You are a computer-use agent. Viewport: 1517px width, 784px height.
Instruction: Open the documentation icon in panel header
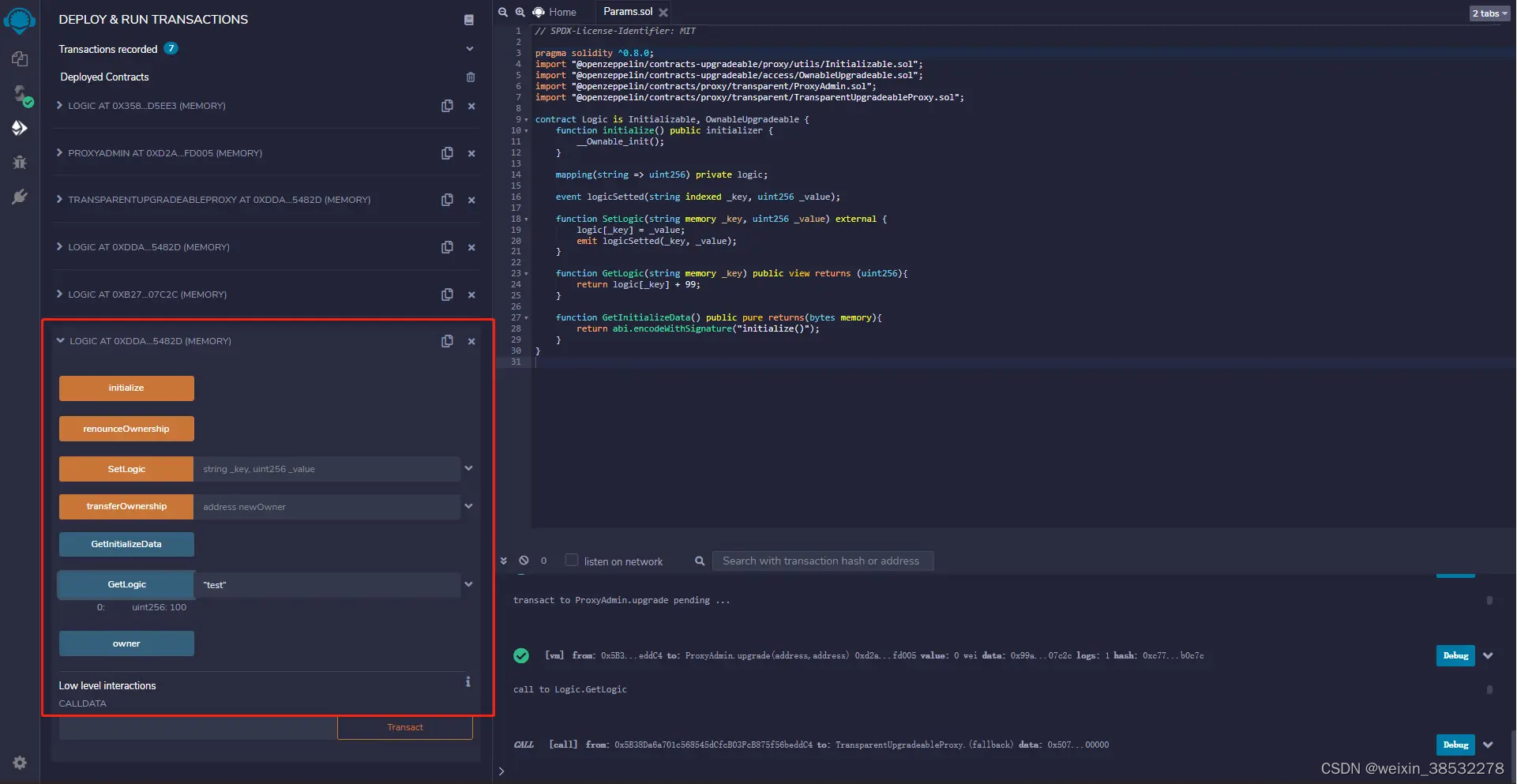point(469,20)
